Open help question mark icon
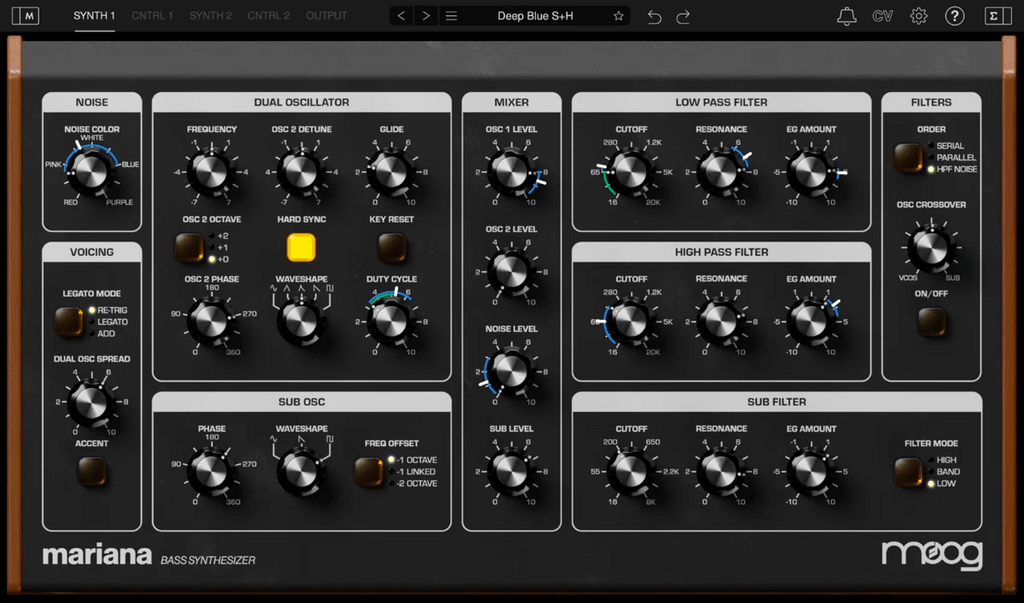1024x603 pixels. coord(955,16)
